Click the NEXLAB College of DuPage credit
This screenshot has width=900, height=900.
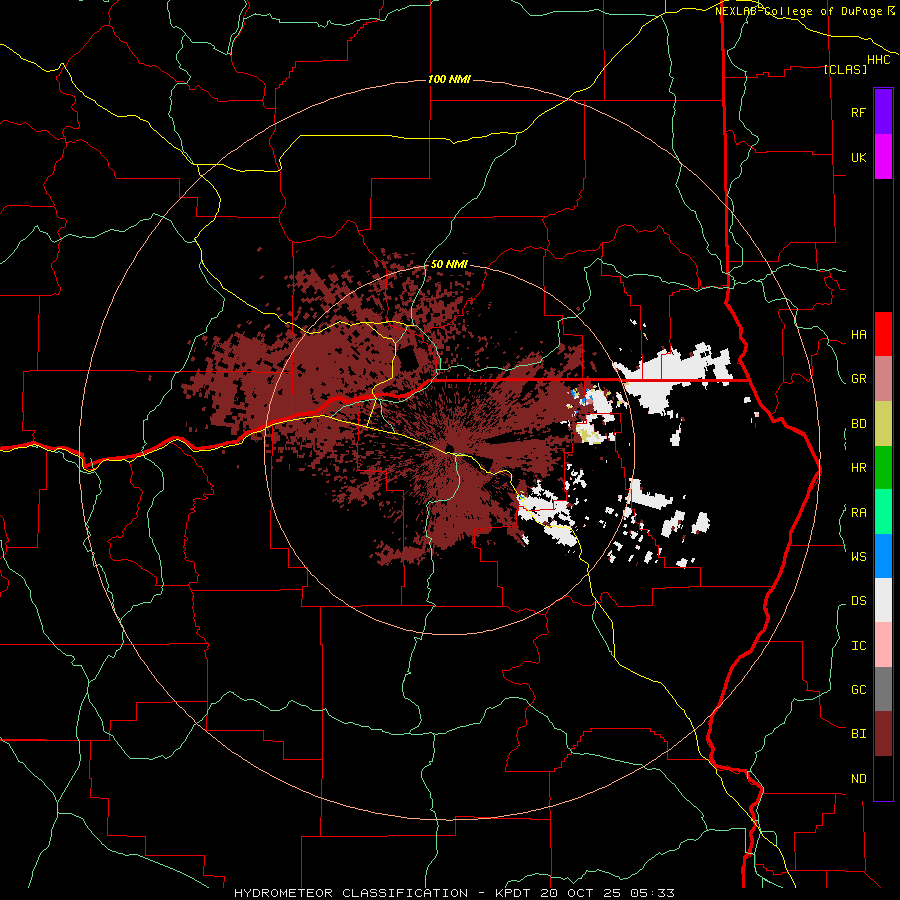804,11
